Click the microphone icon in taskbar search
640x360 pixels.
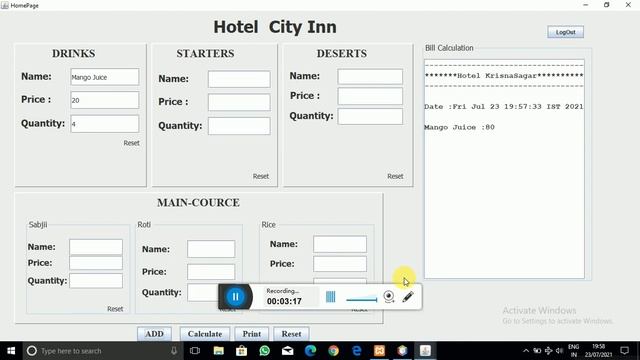(174, 351)
